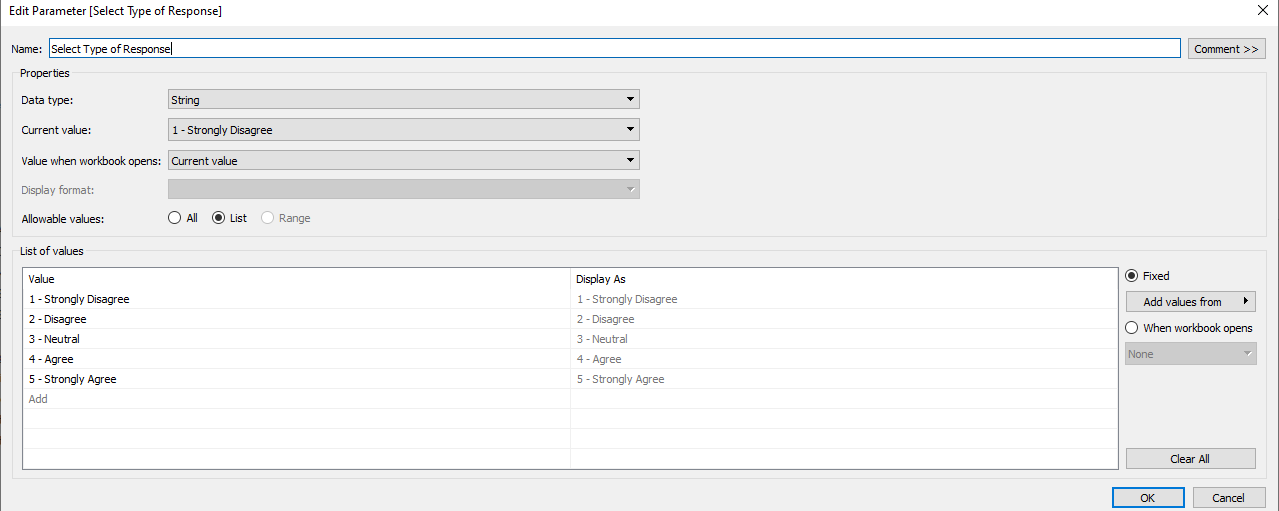Open Value when workbook opens dropdown
1279x511 pixels.
pos(404,160)
